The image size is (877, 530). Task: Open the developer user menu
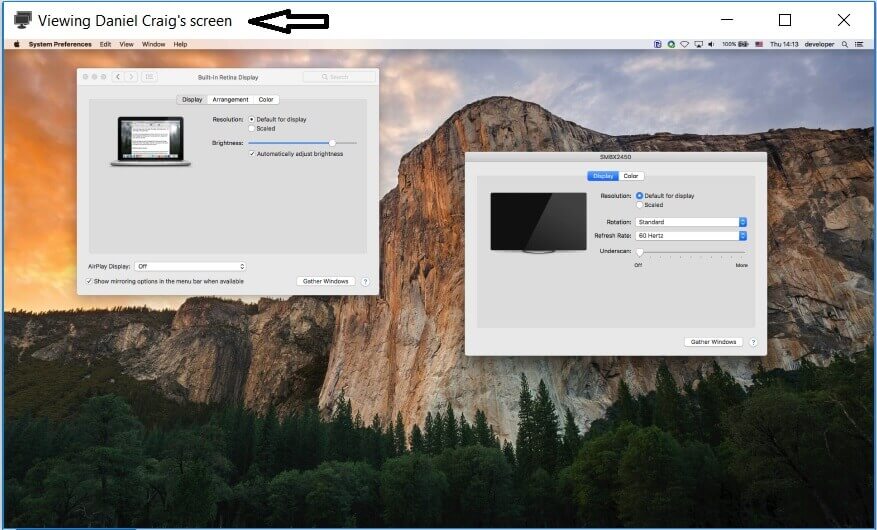click(819, 44)
